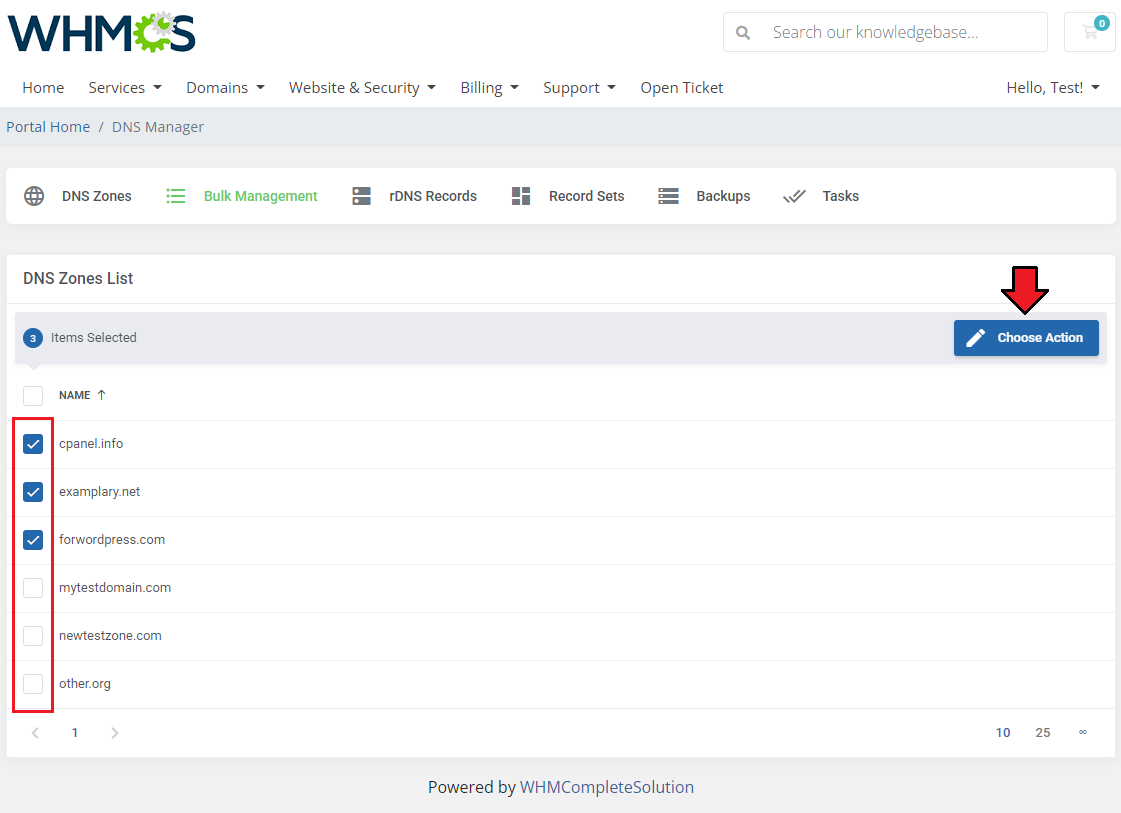
Task: Open the WHMCompleteSolution link
Action: click(606, 787)
